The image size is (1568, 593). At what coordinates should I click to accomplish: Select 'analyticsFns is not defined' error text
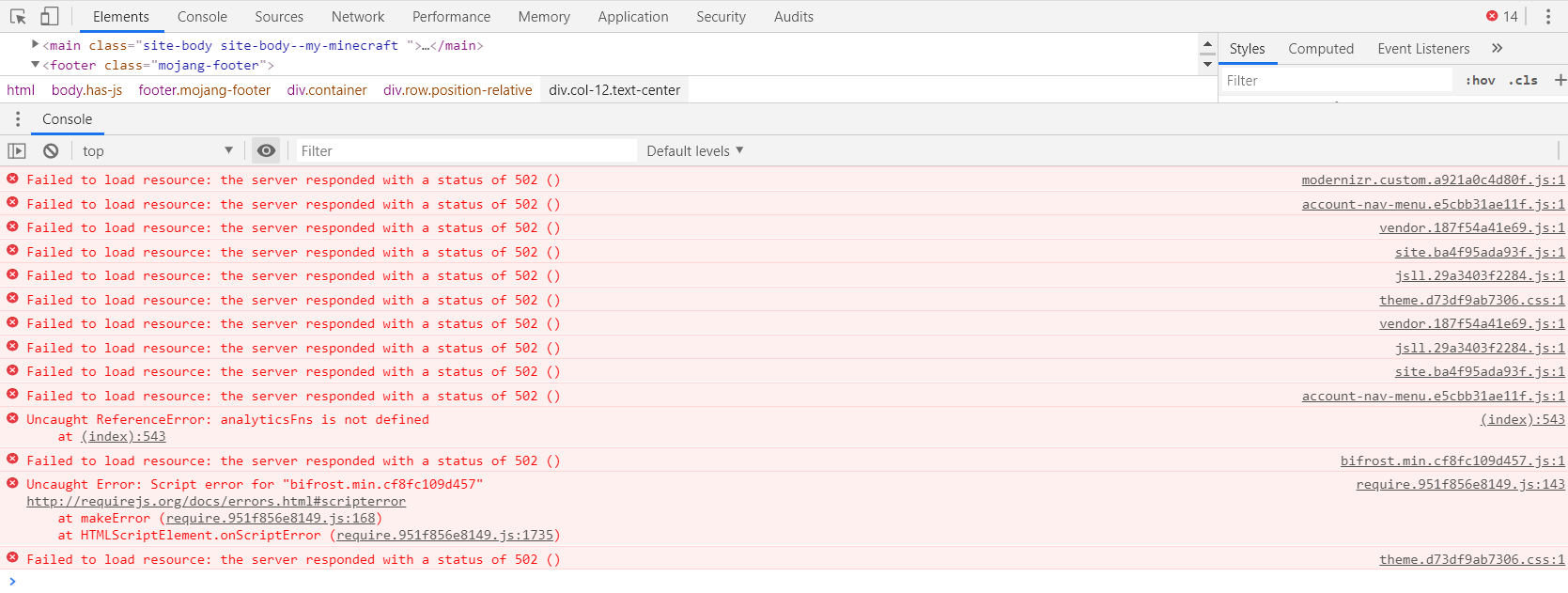[324, 419]
